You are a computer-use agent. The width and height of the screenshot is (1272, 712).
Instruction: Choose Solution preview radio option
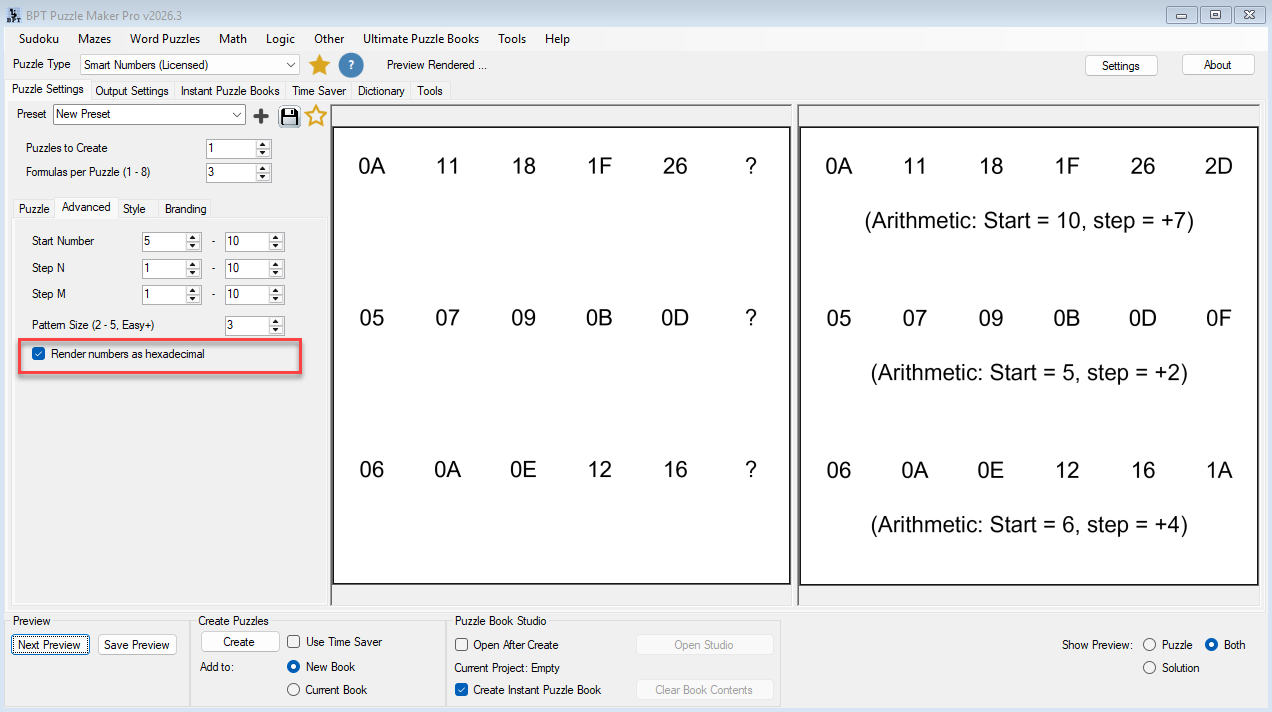coord(1149,668)
